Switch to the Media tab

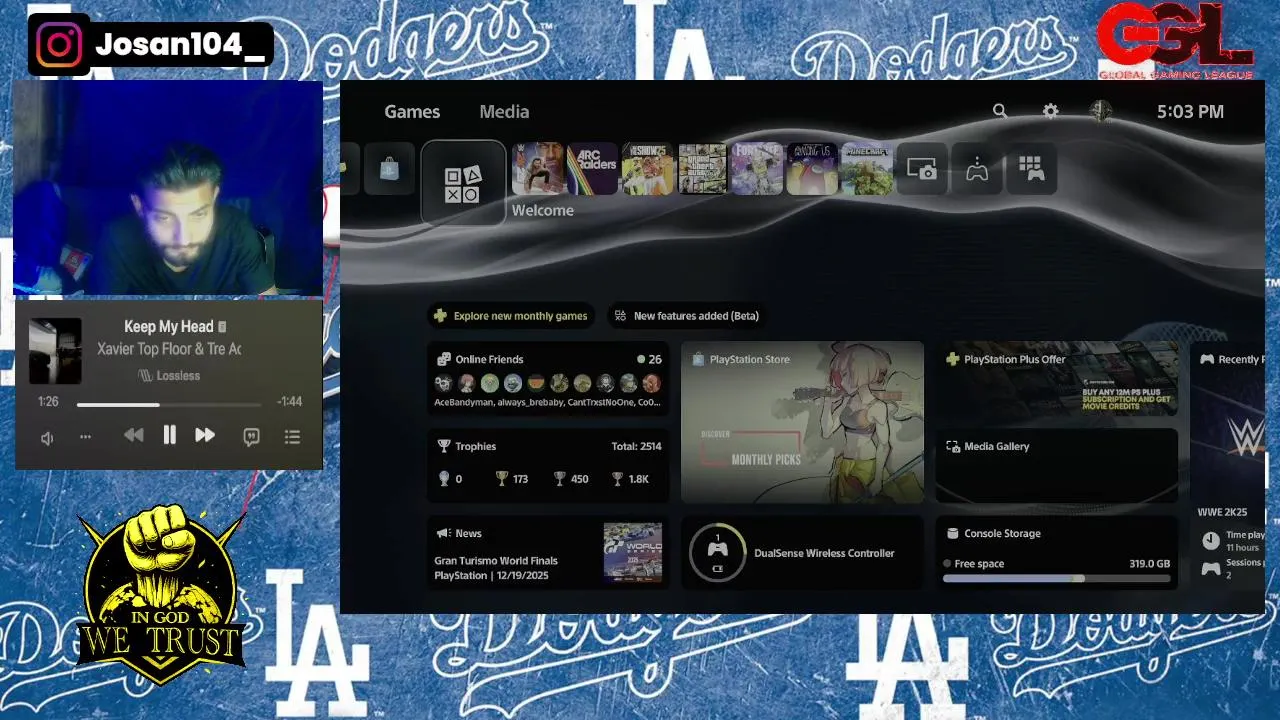(x=504, y=112)
